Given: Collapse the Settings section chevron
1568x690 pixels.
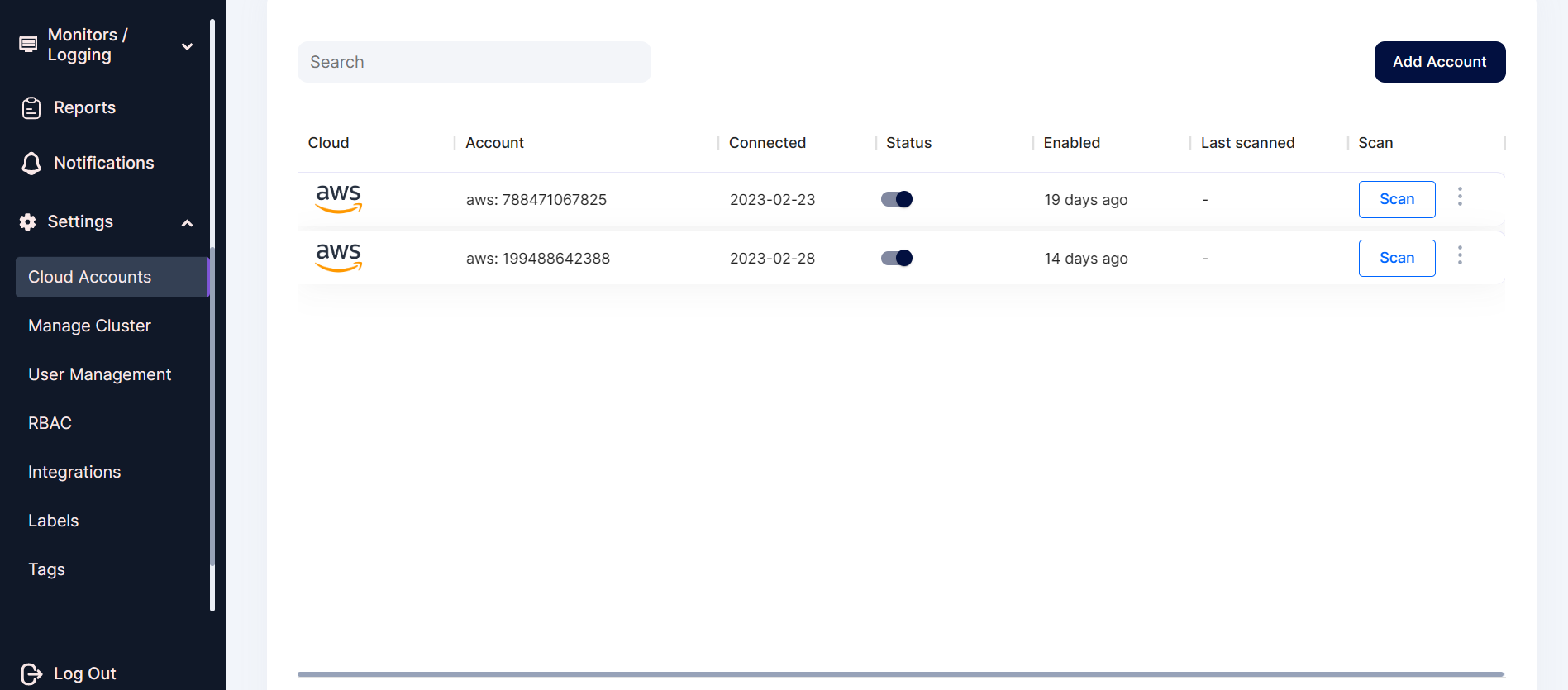Looking at the screenshot, I should [188, 223].
